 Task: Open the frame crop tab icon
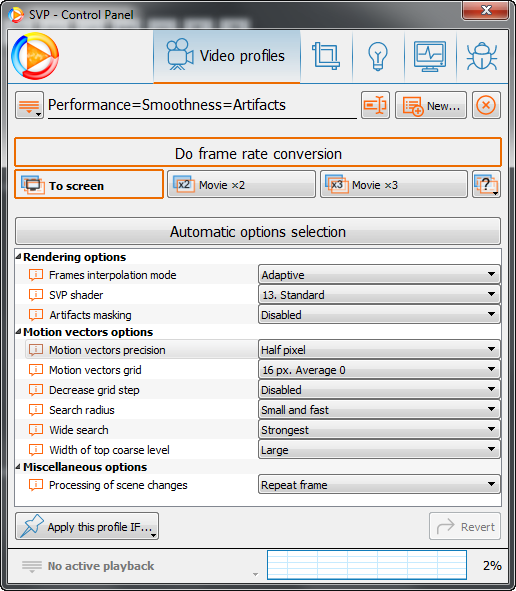(x=326, y=56)
